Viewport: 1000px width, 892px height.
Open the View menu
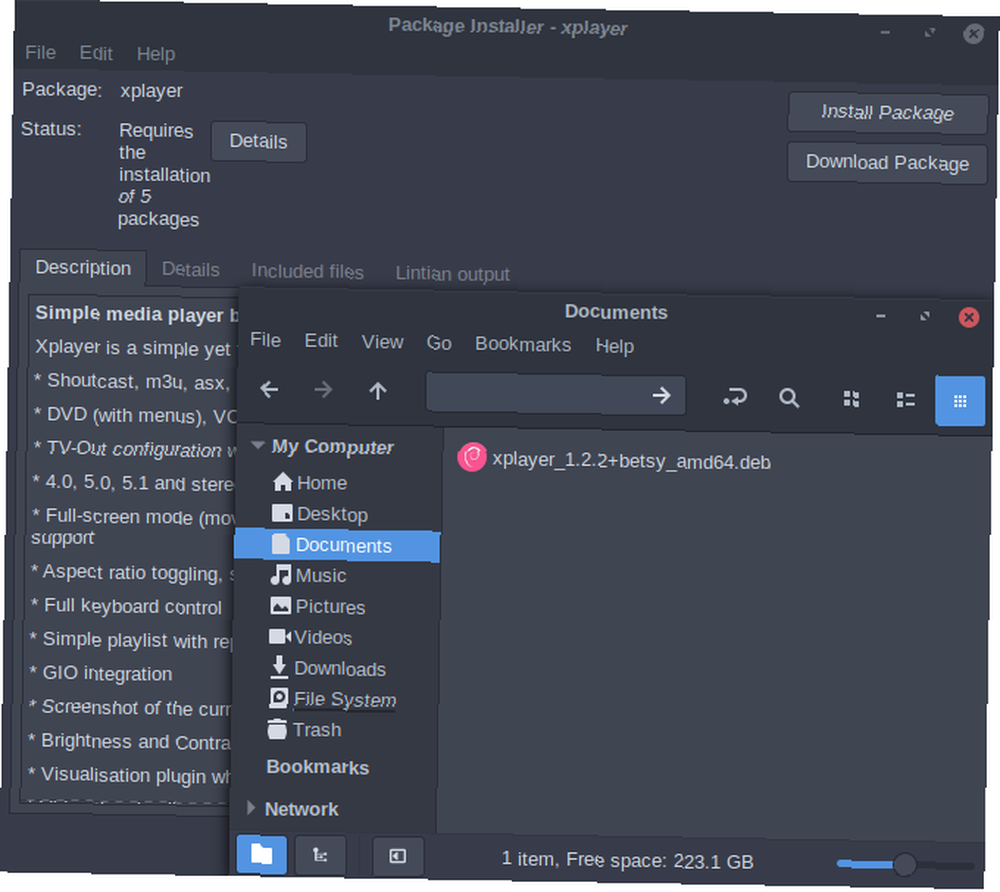(382, 342)
